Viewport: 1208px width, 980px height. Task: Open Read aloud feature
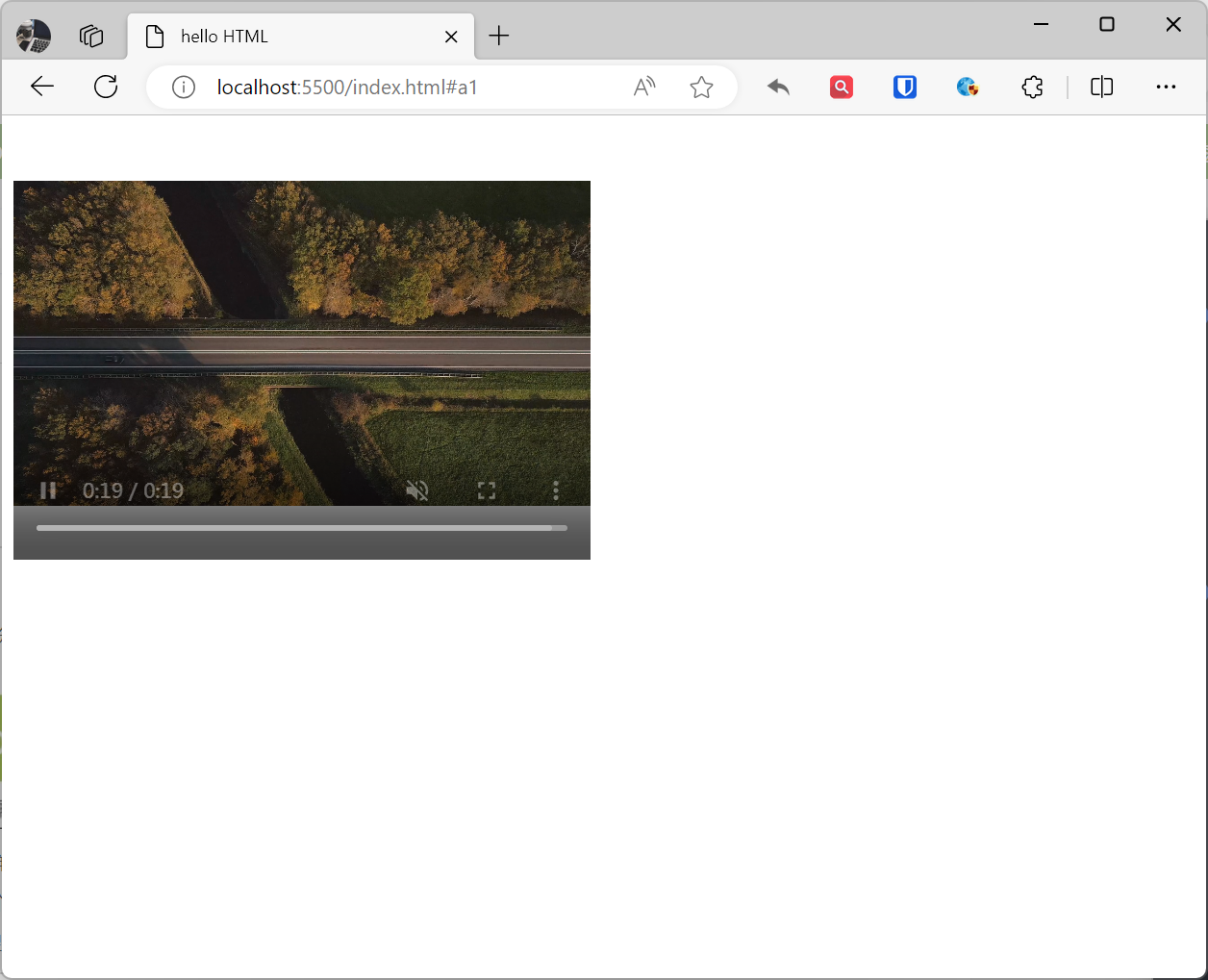click(644, 88)
